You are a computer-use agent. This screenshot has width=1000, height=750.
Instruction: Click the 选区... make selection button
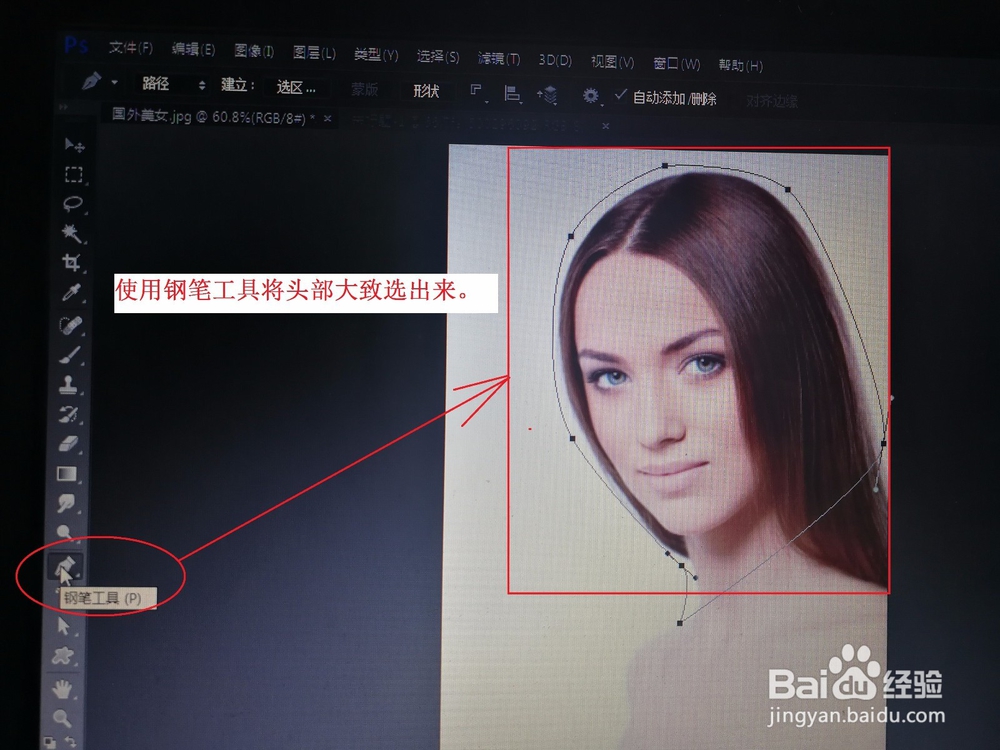(296, 87)
